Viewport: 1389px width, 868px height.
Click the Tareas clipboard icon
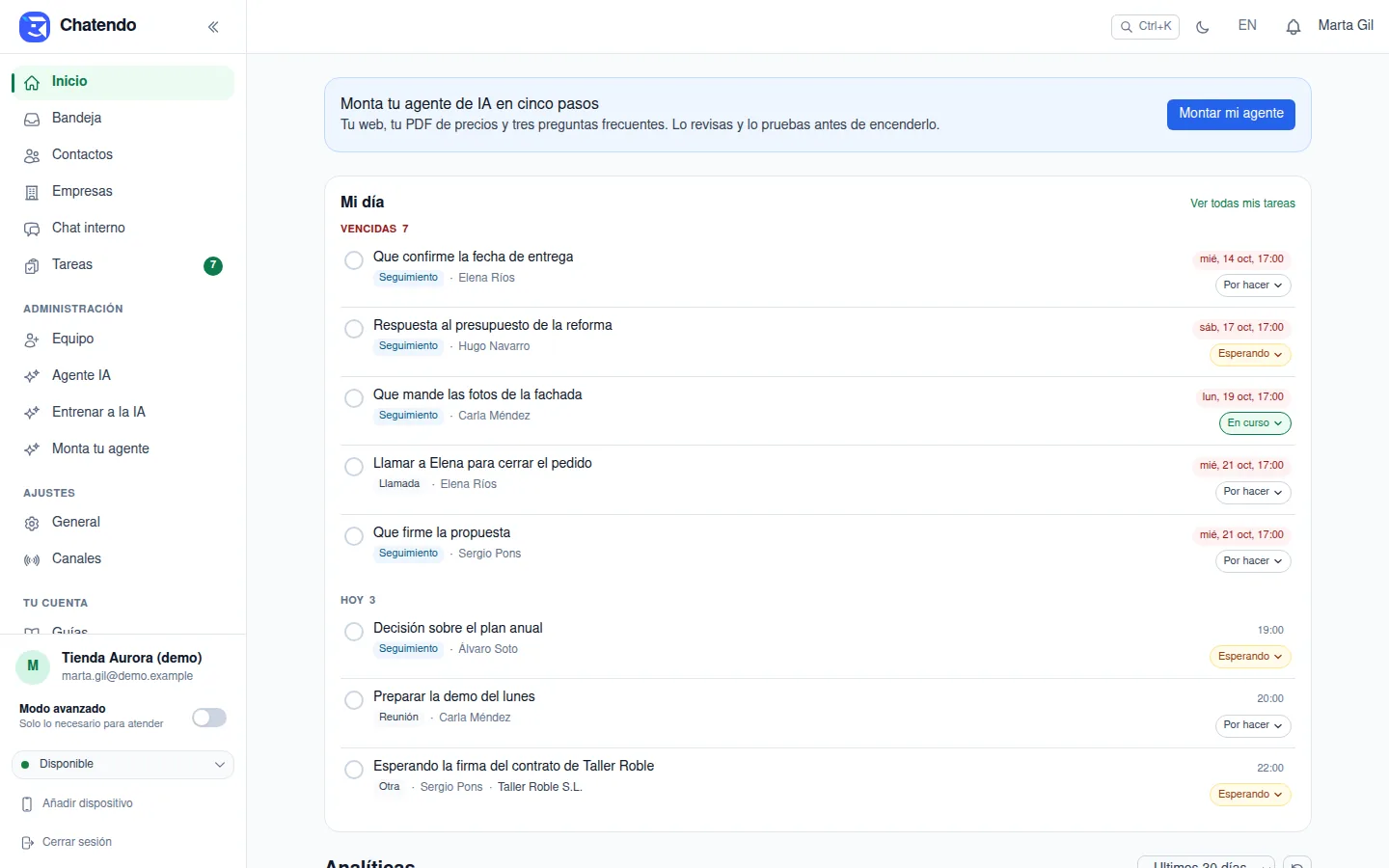[32, 266]
